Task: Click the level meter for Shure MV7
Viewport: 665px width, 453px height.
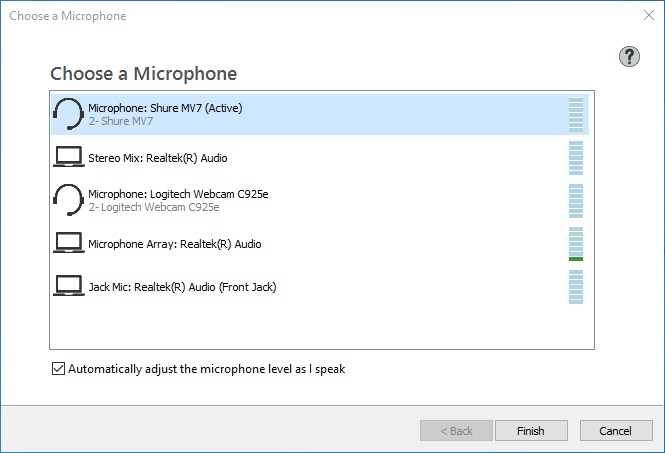Action: [576, 115]
